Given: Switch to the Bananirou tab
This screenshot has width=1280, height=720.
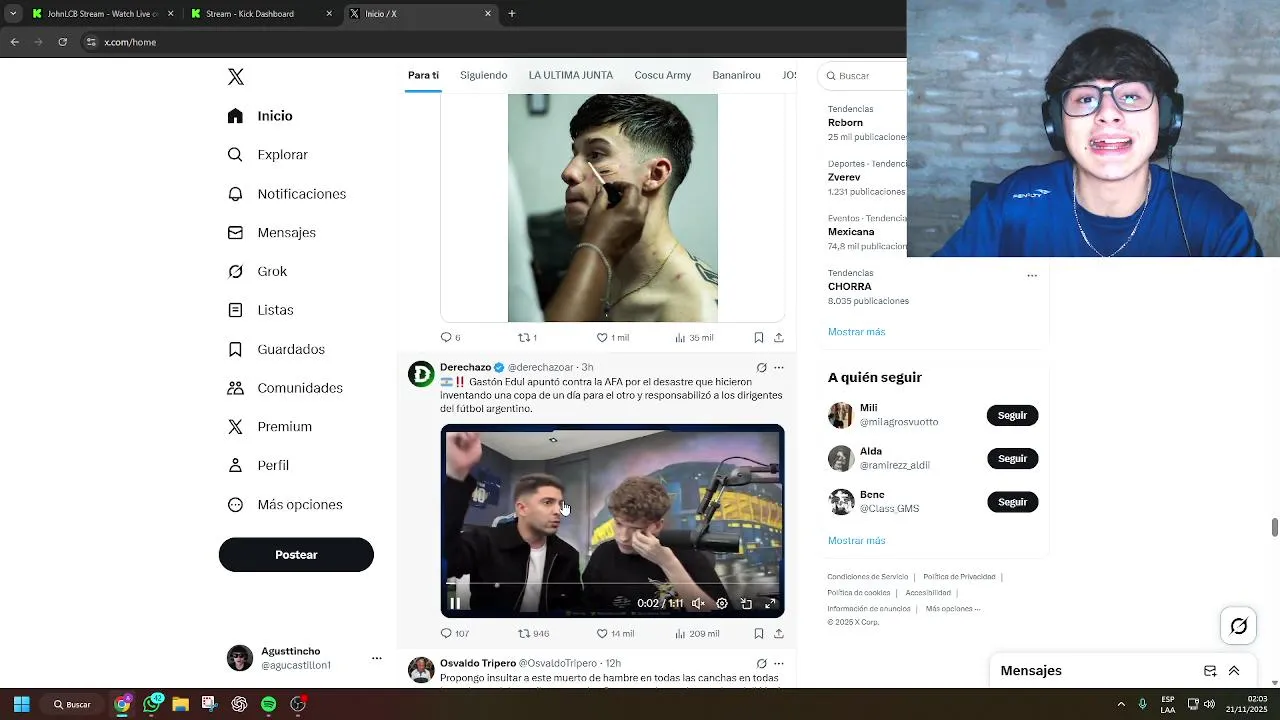Looking at the screenshot, I should point(736,75).
